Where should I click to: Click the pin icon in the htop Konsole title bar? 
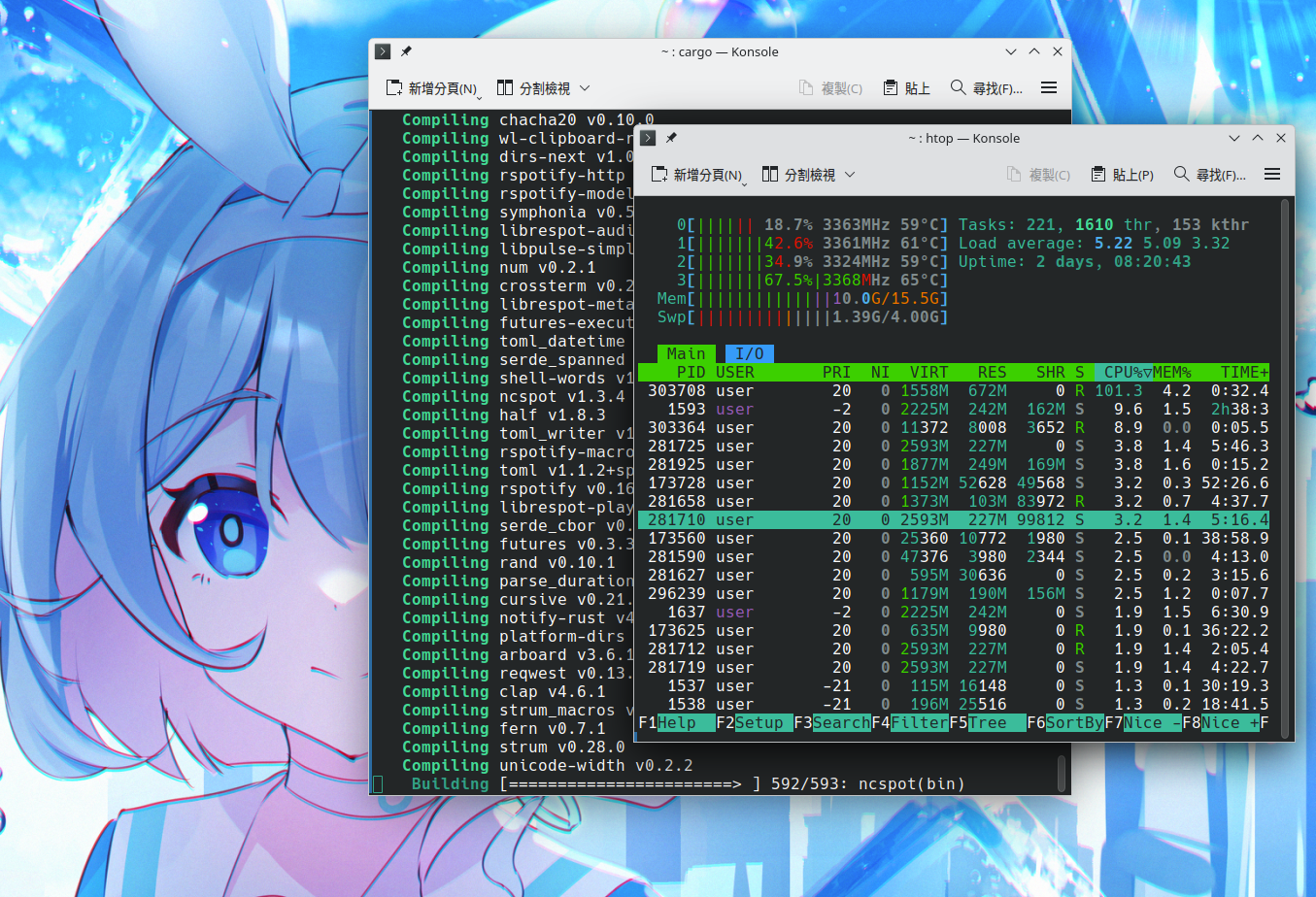tap(671, 138)
